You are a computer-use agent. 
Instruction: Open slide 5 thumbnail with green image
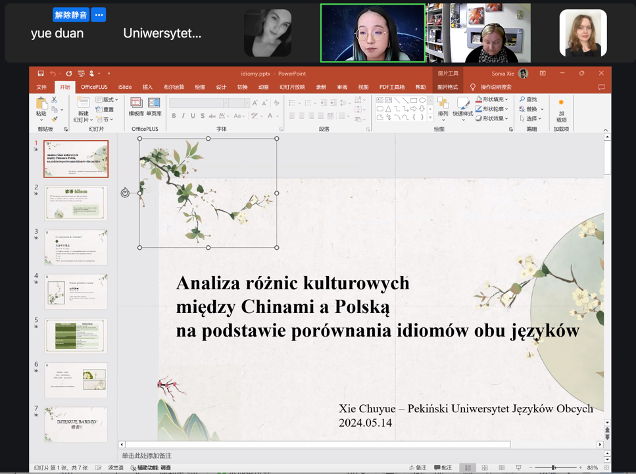76,335
